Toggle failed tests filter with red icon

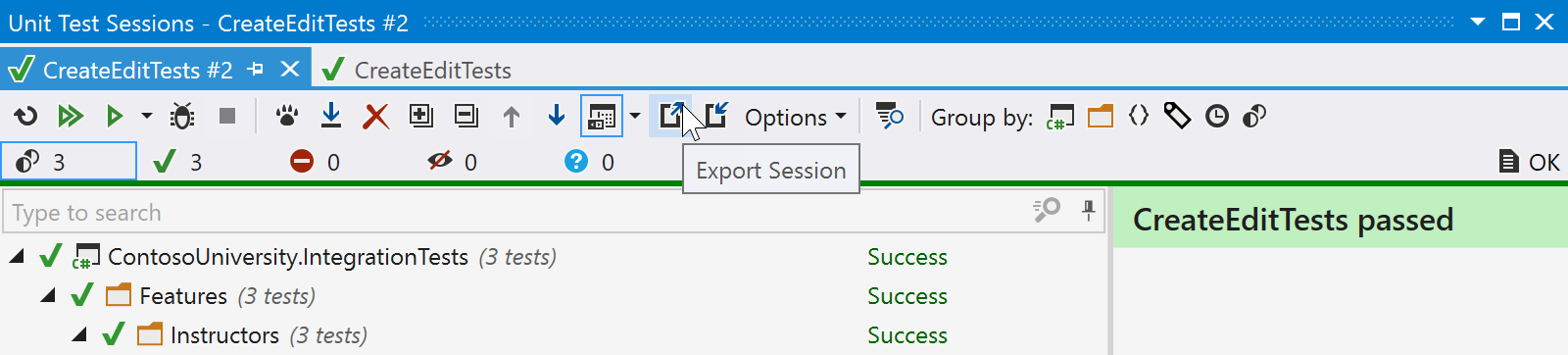click(316, 162)
